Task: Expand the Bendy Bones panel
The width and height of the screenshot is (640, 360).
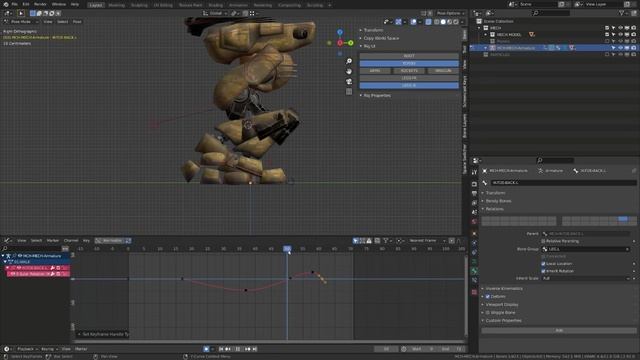Action: click(497, 201)
